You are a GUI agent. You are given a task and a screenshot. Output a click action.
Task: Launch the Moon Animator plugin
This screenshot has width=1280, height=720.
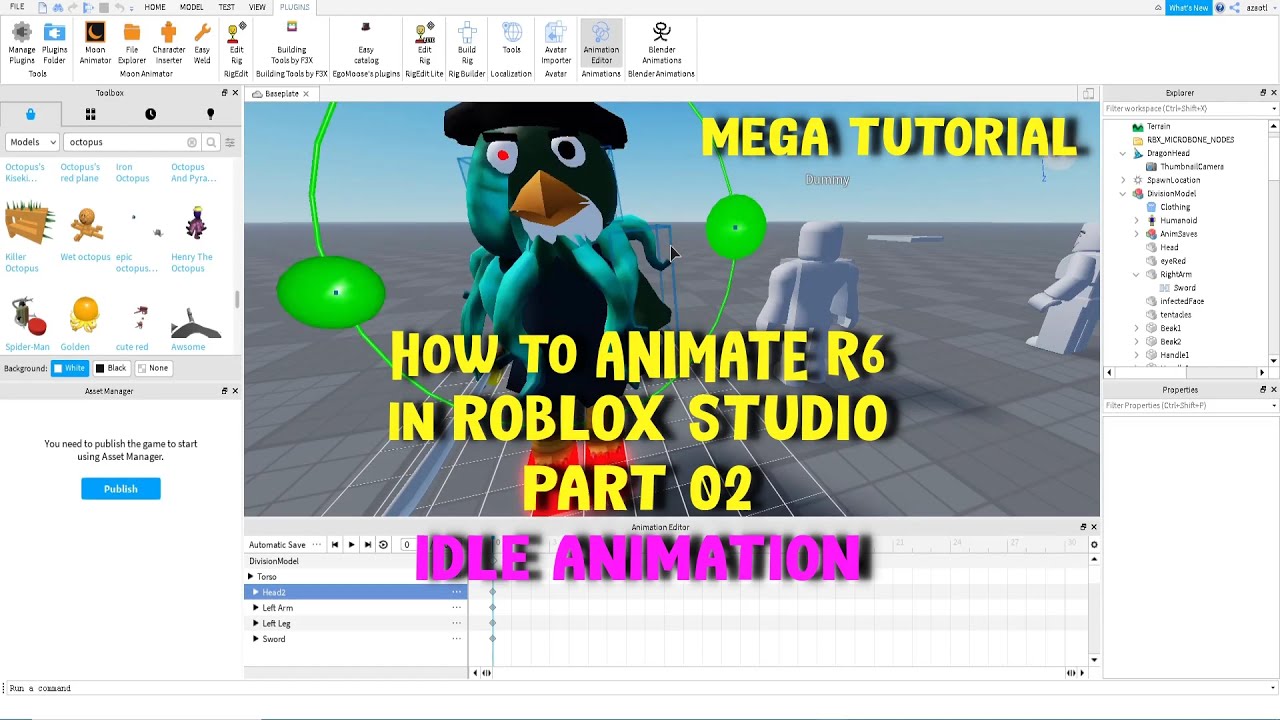pyautogui.click(x=95, y=43)
